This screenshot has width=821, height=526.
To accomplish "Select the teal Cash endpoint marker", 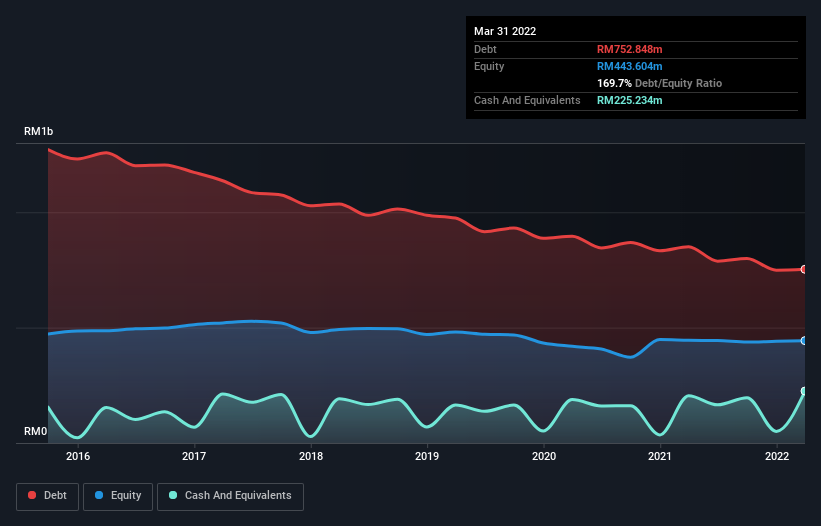I will [803, 391].
